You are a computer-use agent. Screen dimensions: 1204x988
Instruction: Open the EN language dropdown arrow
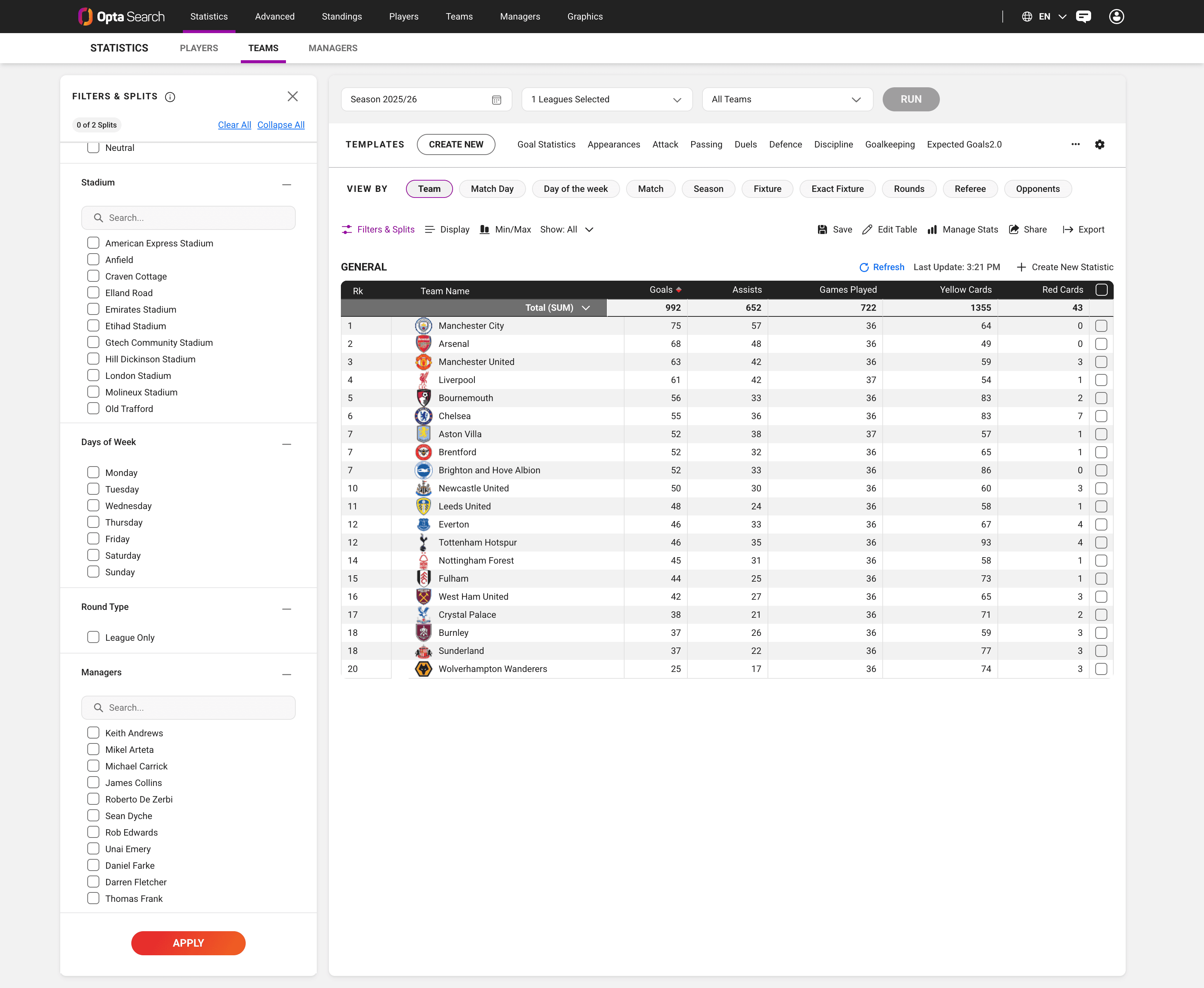coord(1062,17)
